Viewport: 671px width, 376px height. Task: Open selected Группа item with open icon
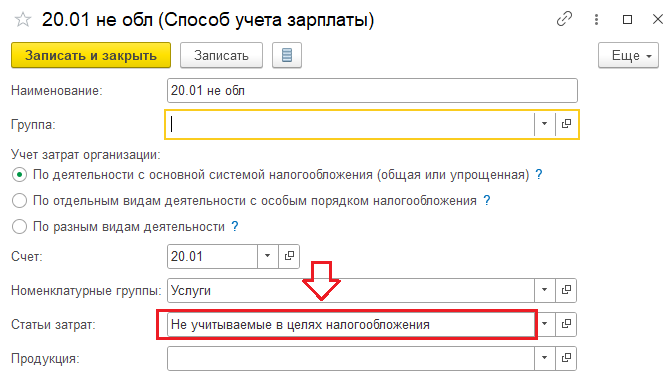point(566,124)
